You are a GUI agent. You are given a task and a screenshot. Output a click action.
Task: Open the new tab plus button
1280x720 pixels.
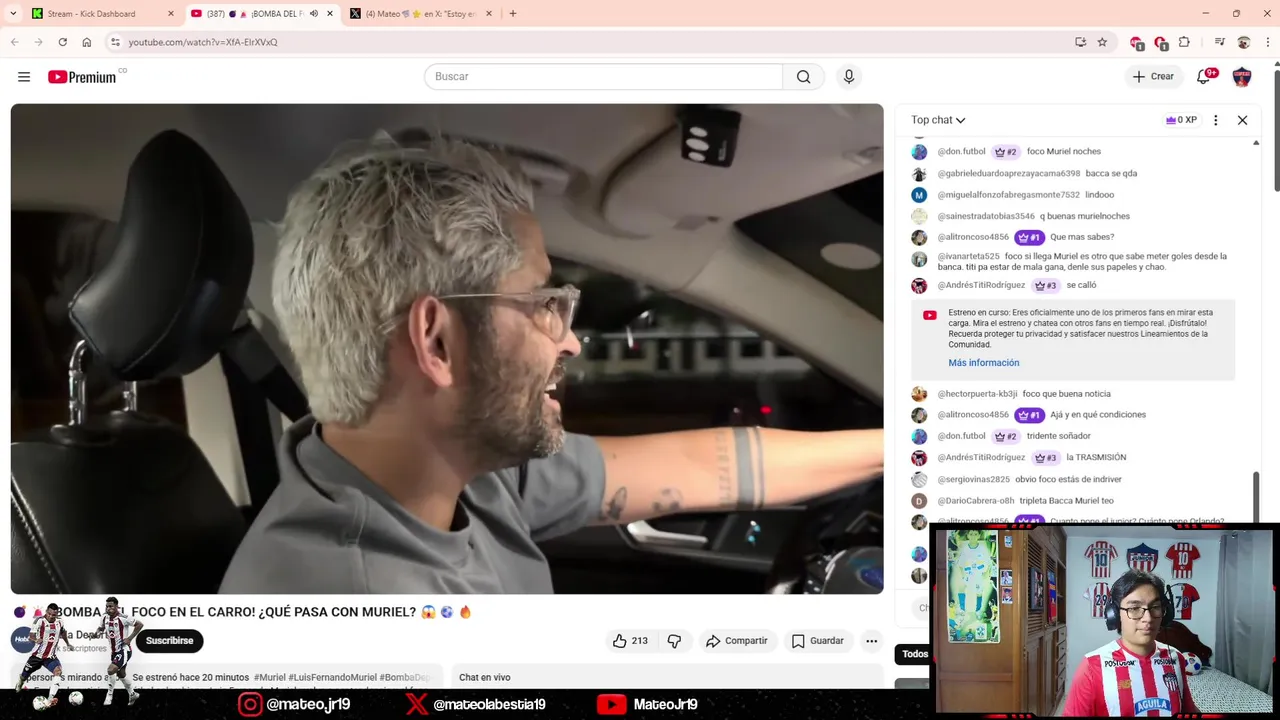tap(512, 14)
